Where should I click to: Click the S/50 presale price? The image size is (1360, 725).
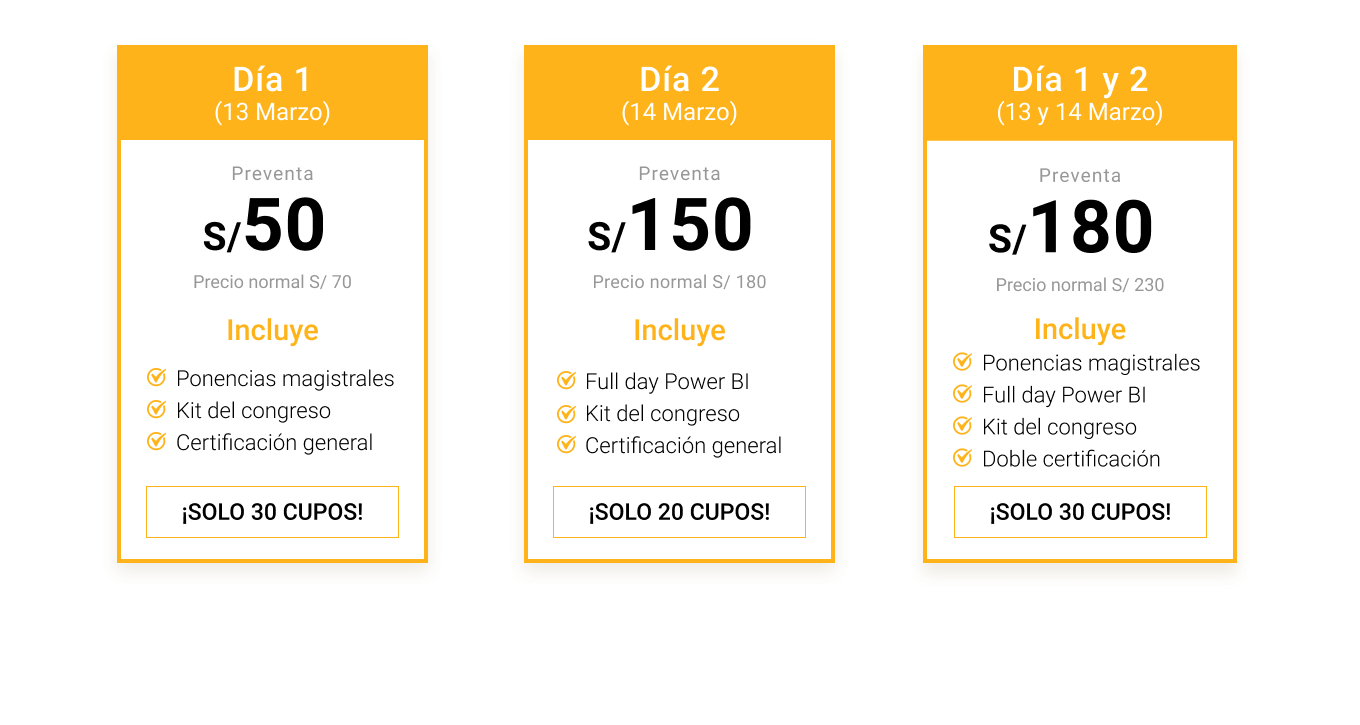[x=265, y=227]
